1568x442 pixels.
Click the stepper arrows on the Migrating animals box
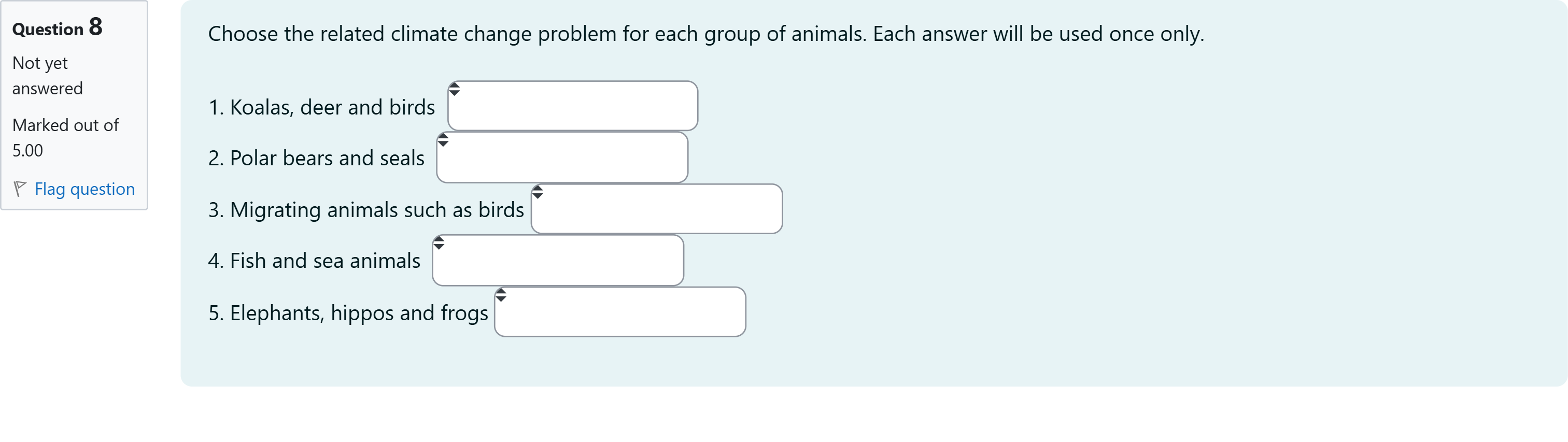pos(538,192)
